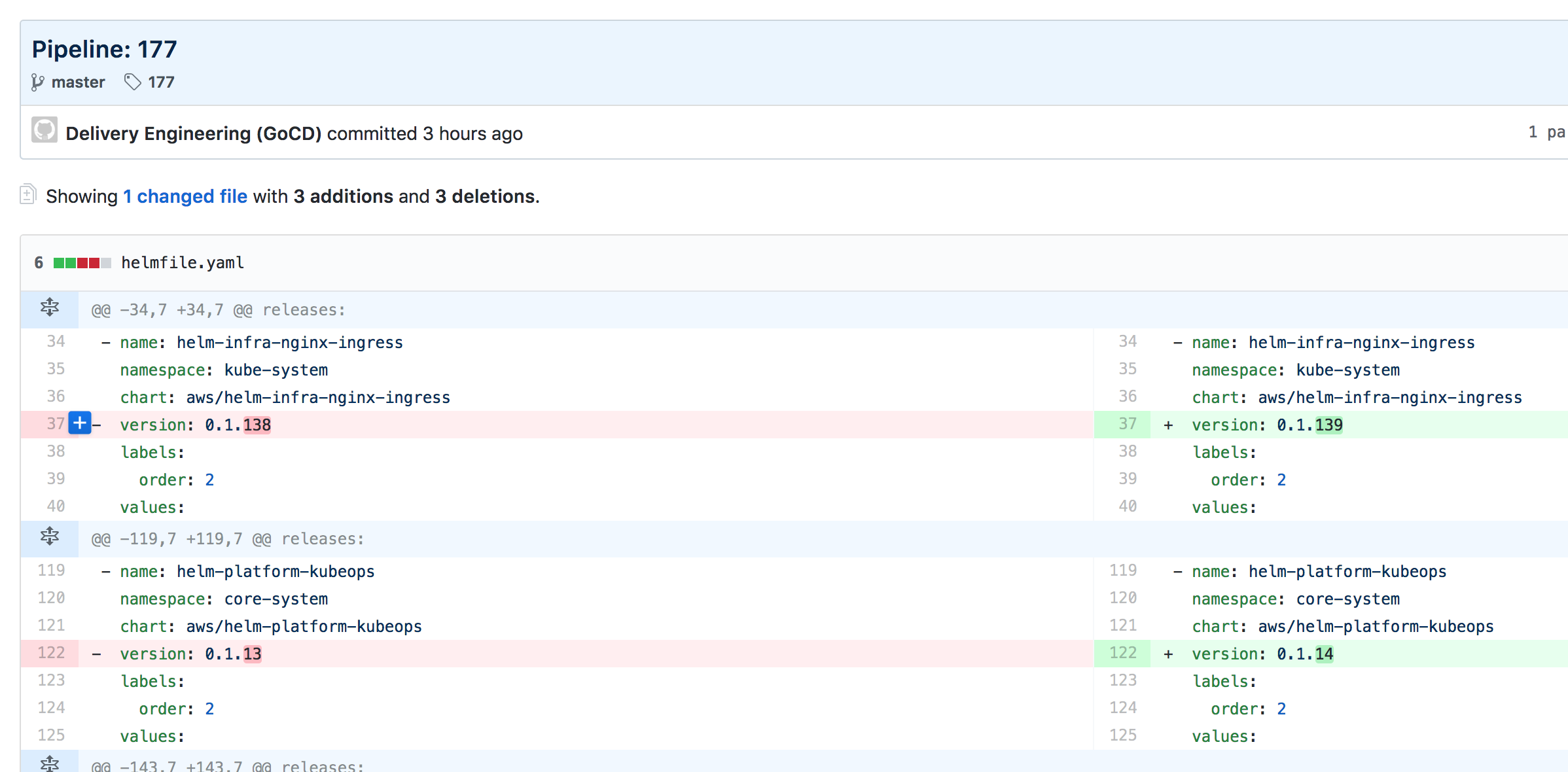Click the GoCD committer avatar icon
Image resolution: width=1568 pixels, height=772 pixels.
point(44,132)
